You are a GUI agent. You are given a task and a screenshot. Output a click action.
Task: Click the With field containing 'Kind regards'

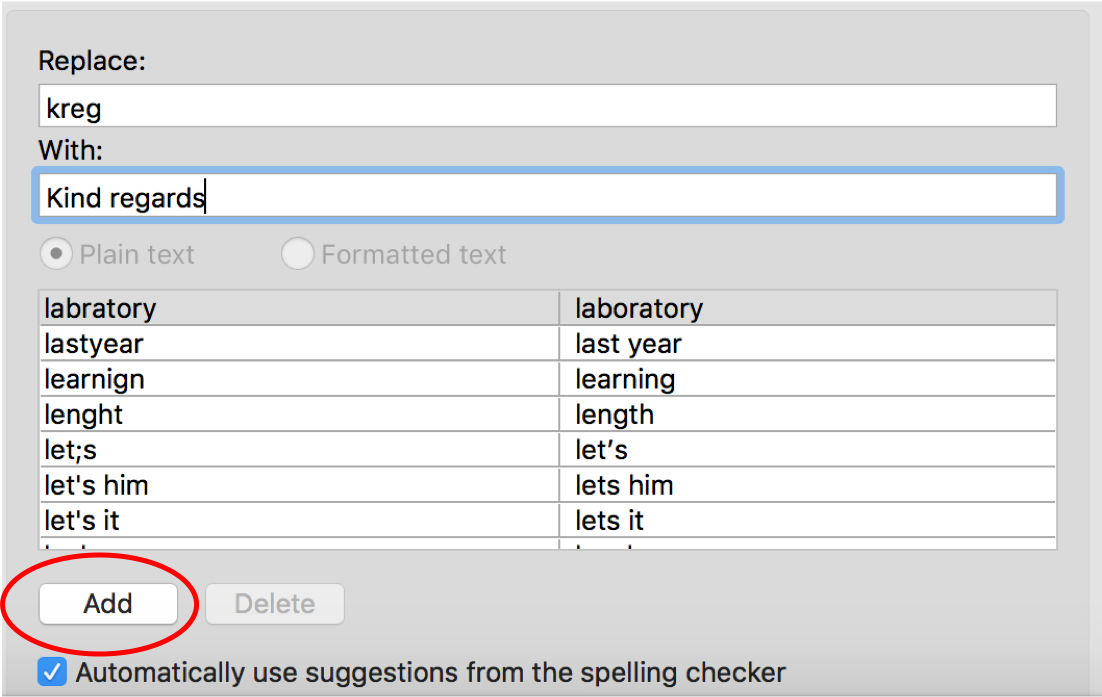[547, 197]
